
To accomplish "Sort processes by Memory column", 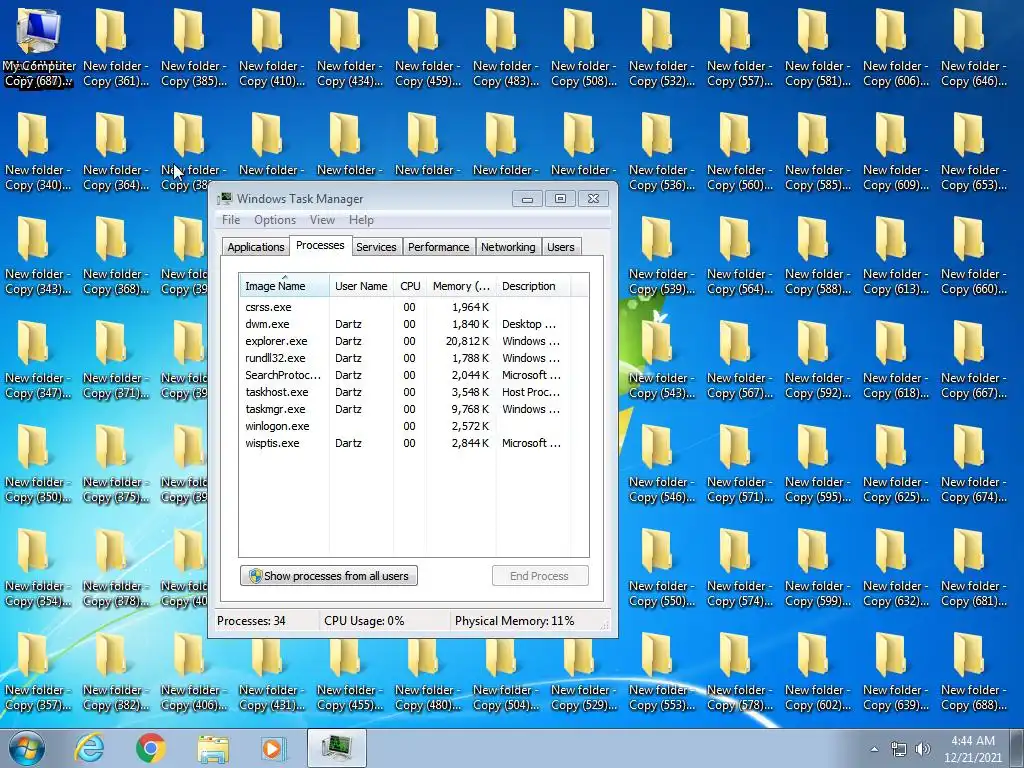I will (x=461, y=286).
